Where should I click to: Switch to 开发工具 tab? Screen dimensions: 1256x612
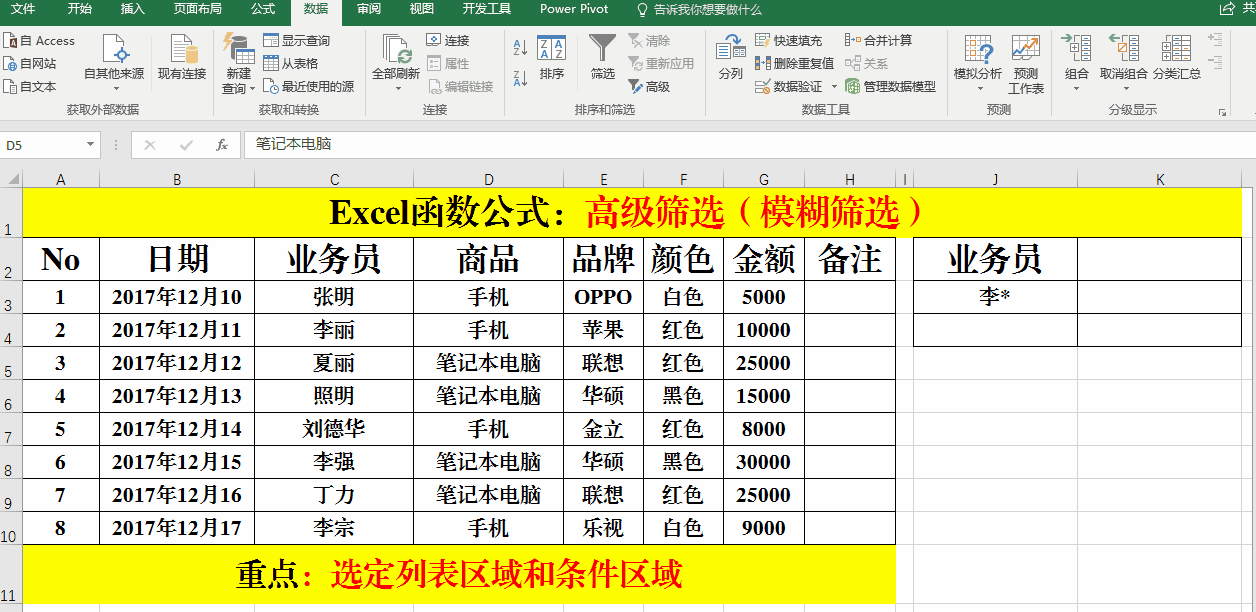(487, 9)
